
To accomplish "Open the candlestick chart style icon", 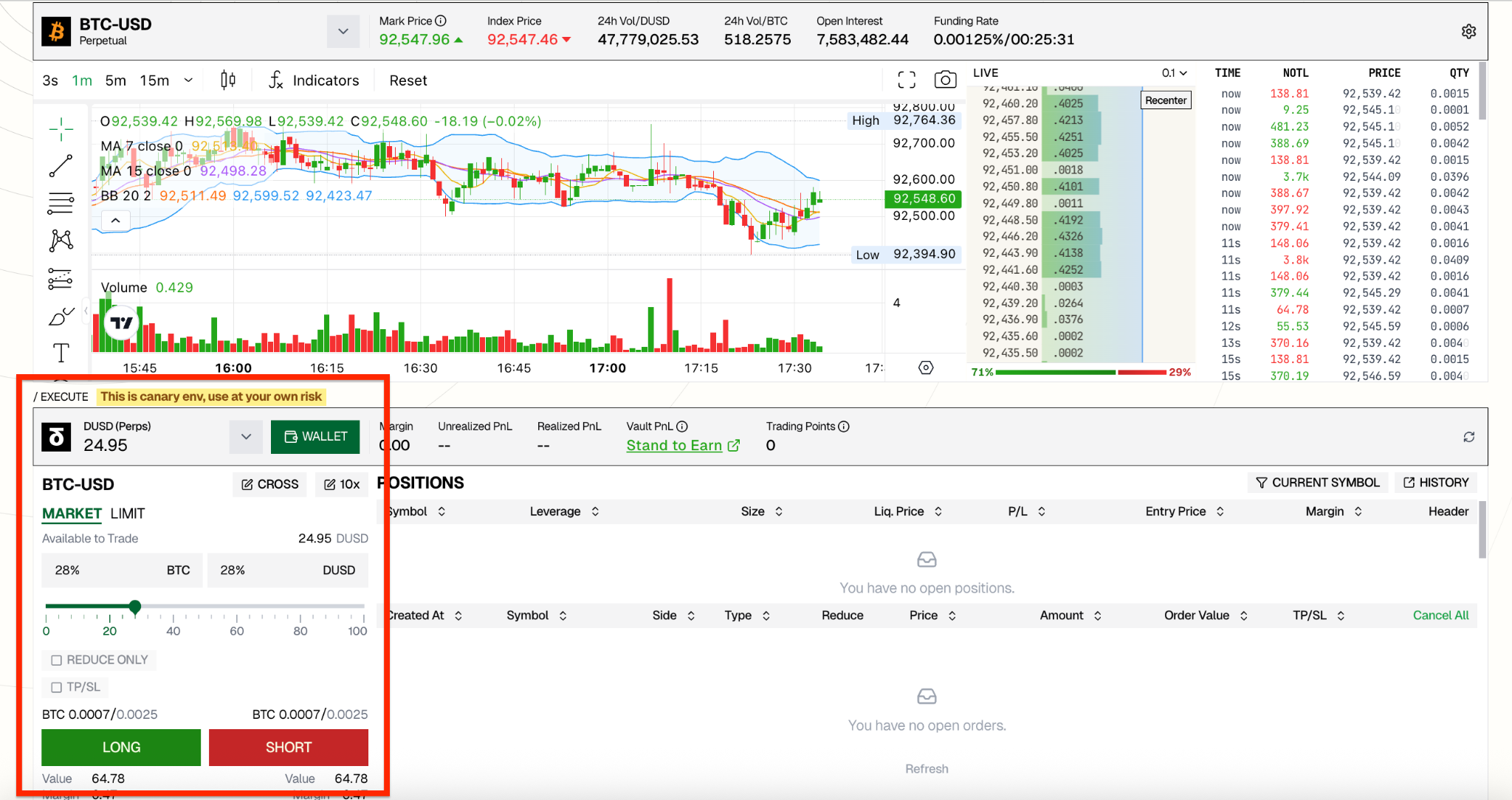I will 228,80.
